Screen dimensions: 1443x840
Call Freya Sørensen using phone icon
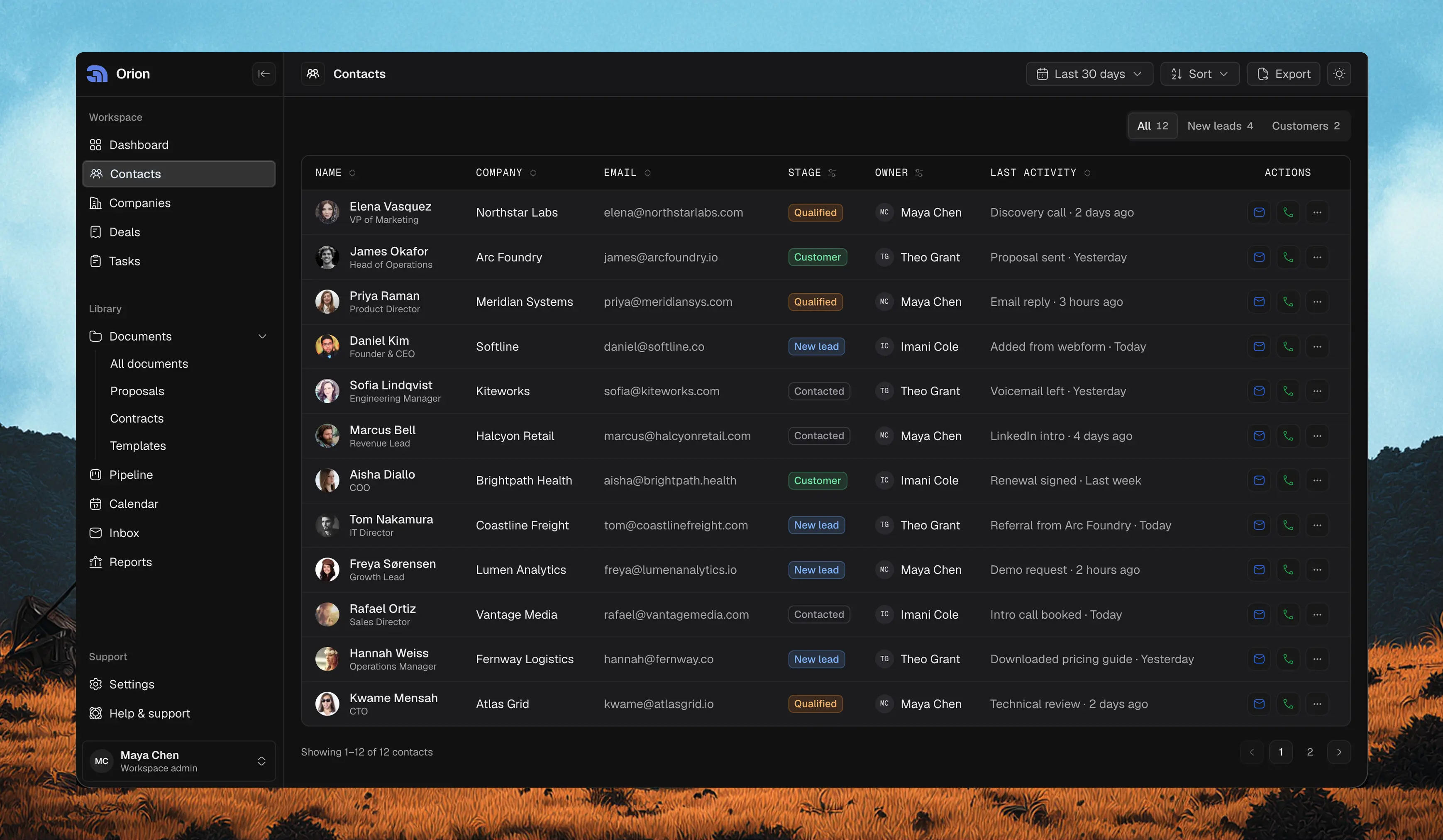coord(1288,570)
